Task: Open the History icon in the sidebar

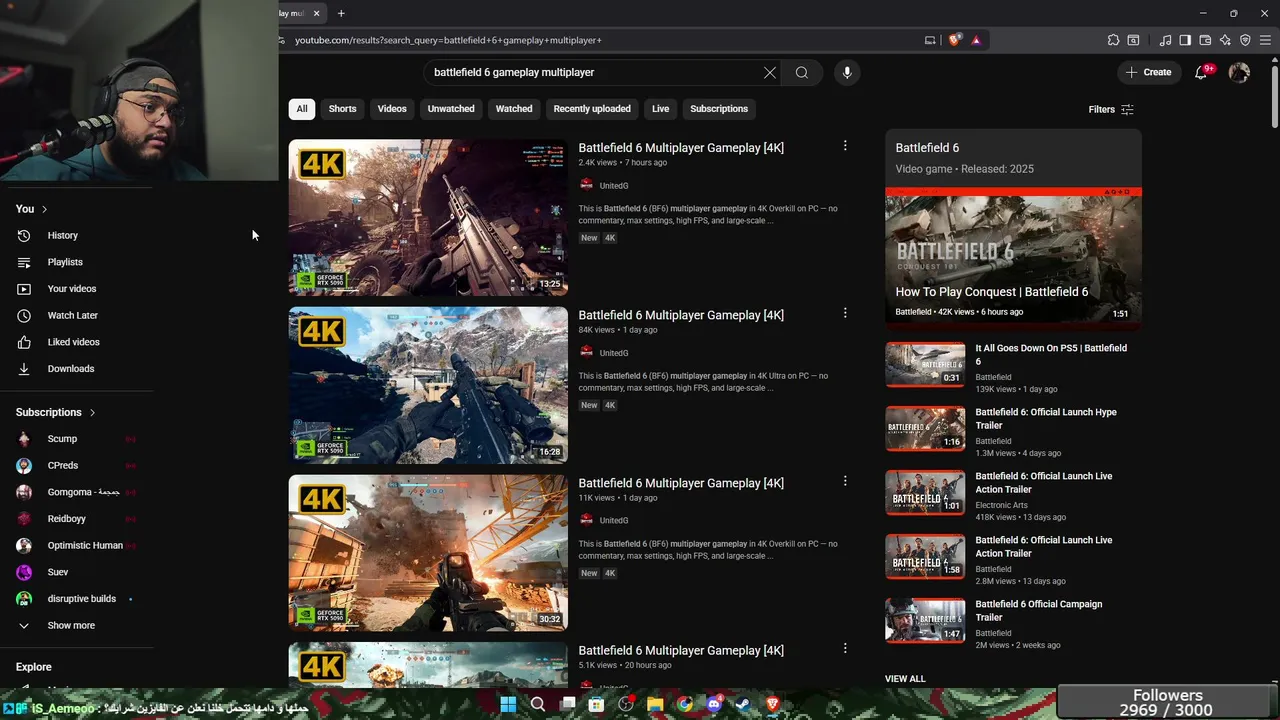Action: (24, 235)
